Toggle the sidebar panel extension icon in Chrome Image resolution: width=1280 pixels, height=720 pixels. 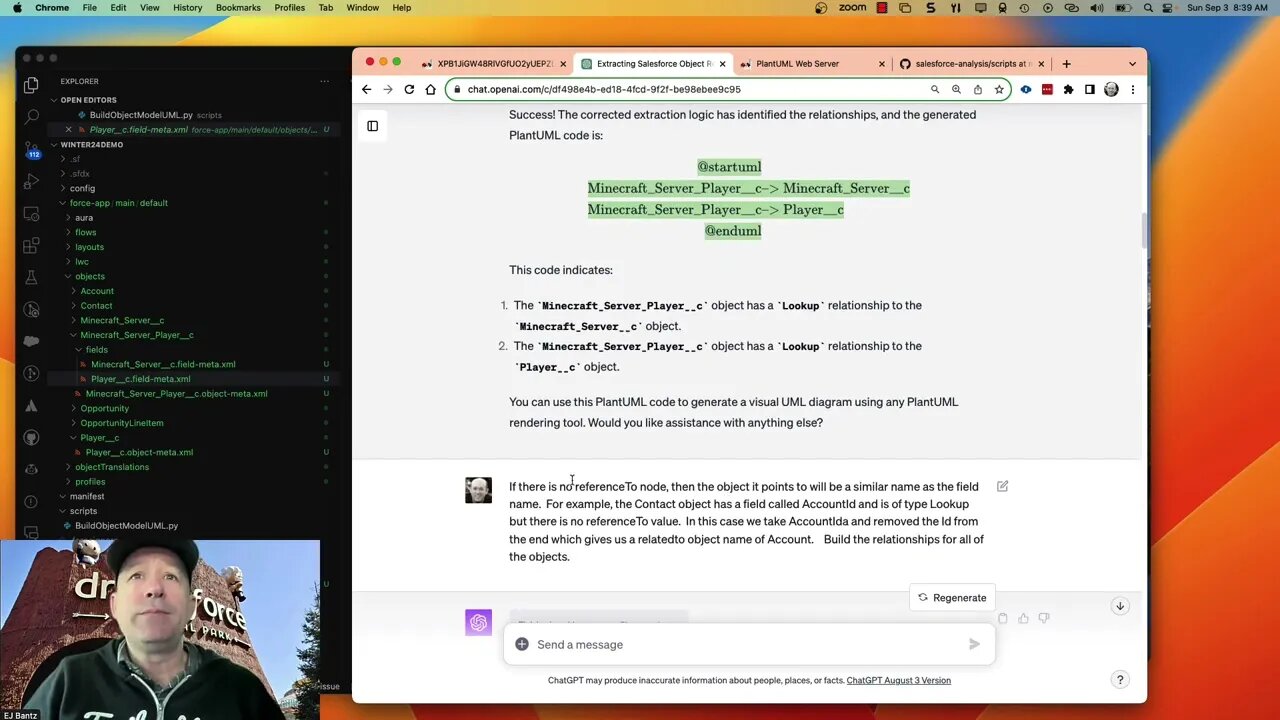click(1089, 89)
